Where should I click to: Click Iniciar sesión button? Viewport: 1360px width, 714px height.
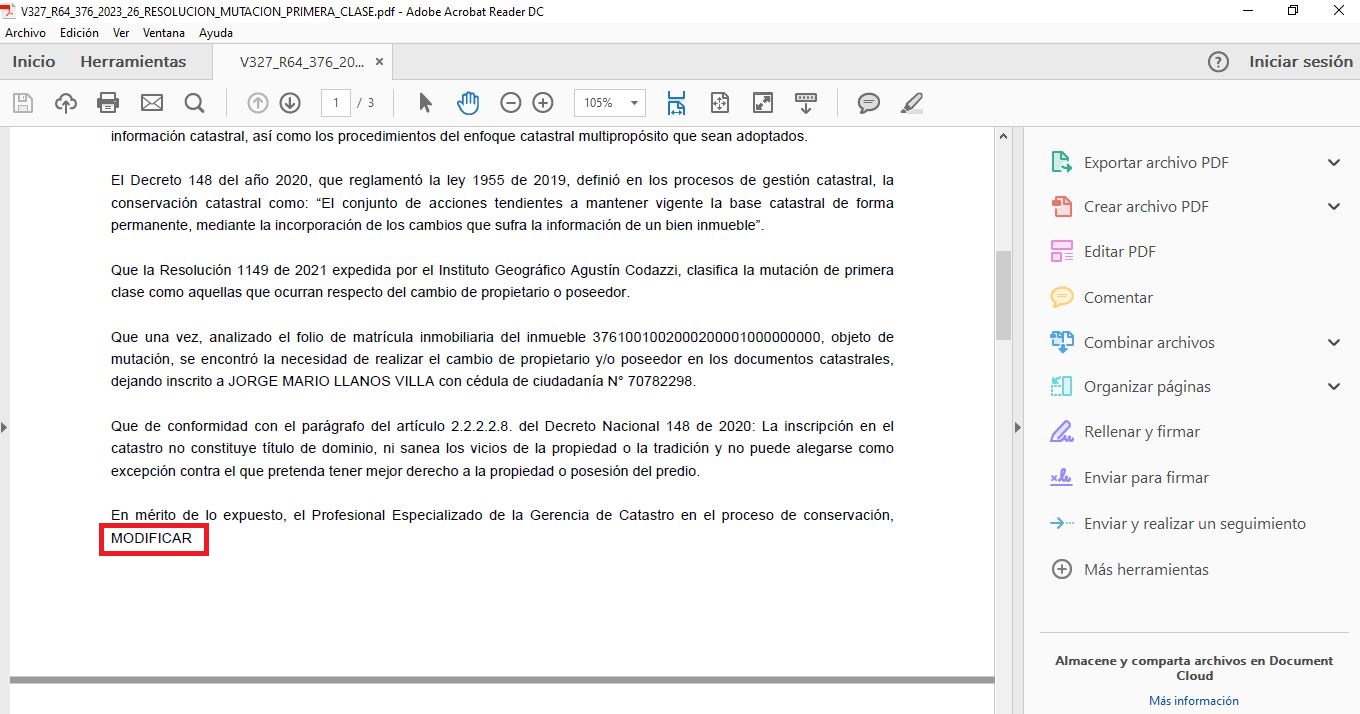[x=1300, y=62]
